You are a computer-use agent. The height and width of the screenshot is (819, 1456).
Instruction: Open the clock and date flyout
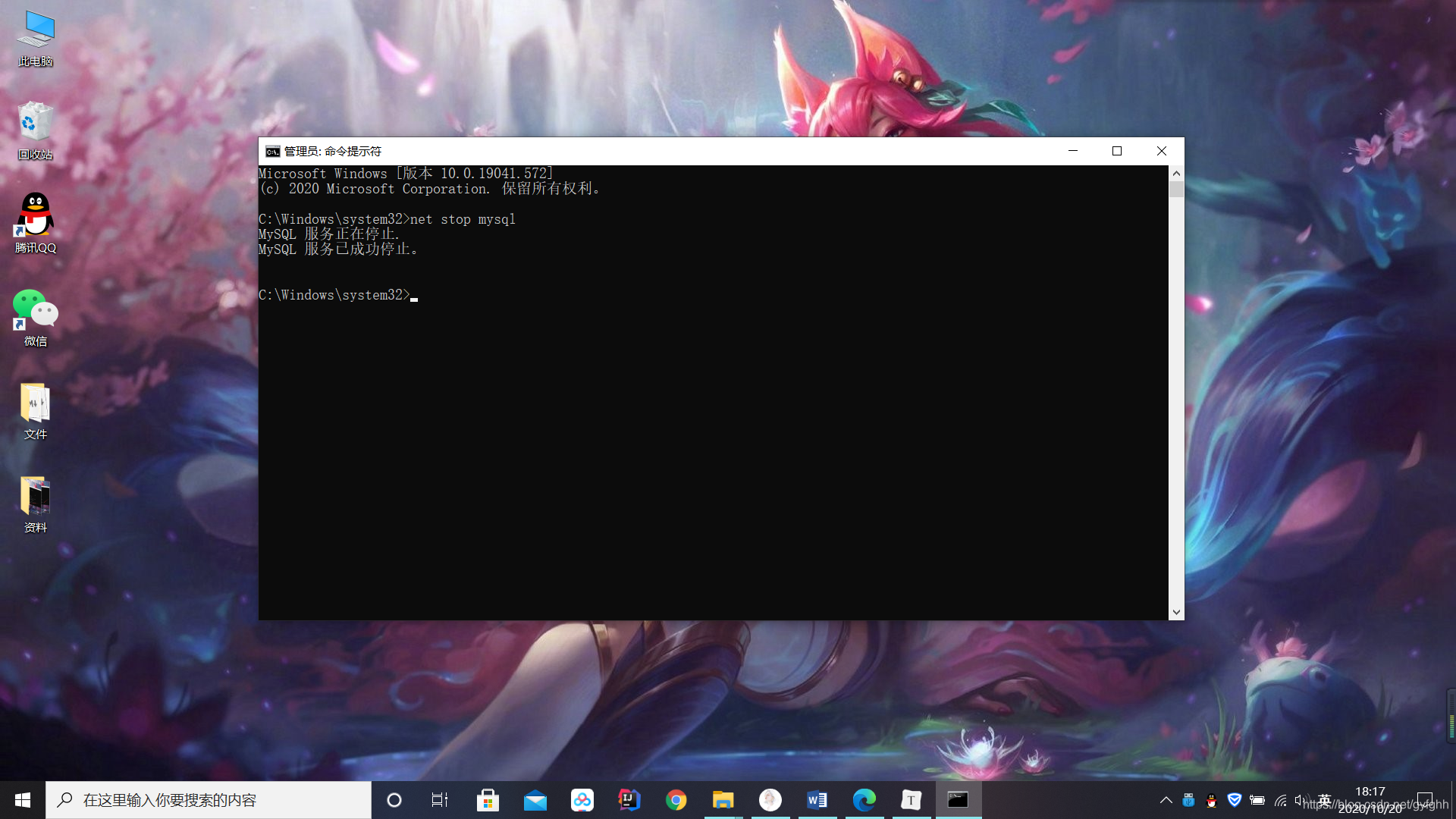click(1370, 800)
